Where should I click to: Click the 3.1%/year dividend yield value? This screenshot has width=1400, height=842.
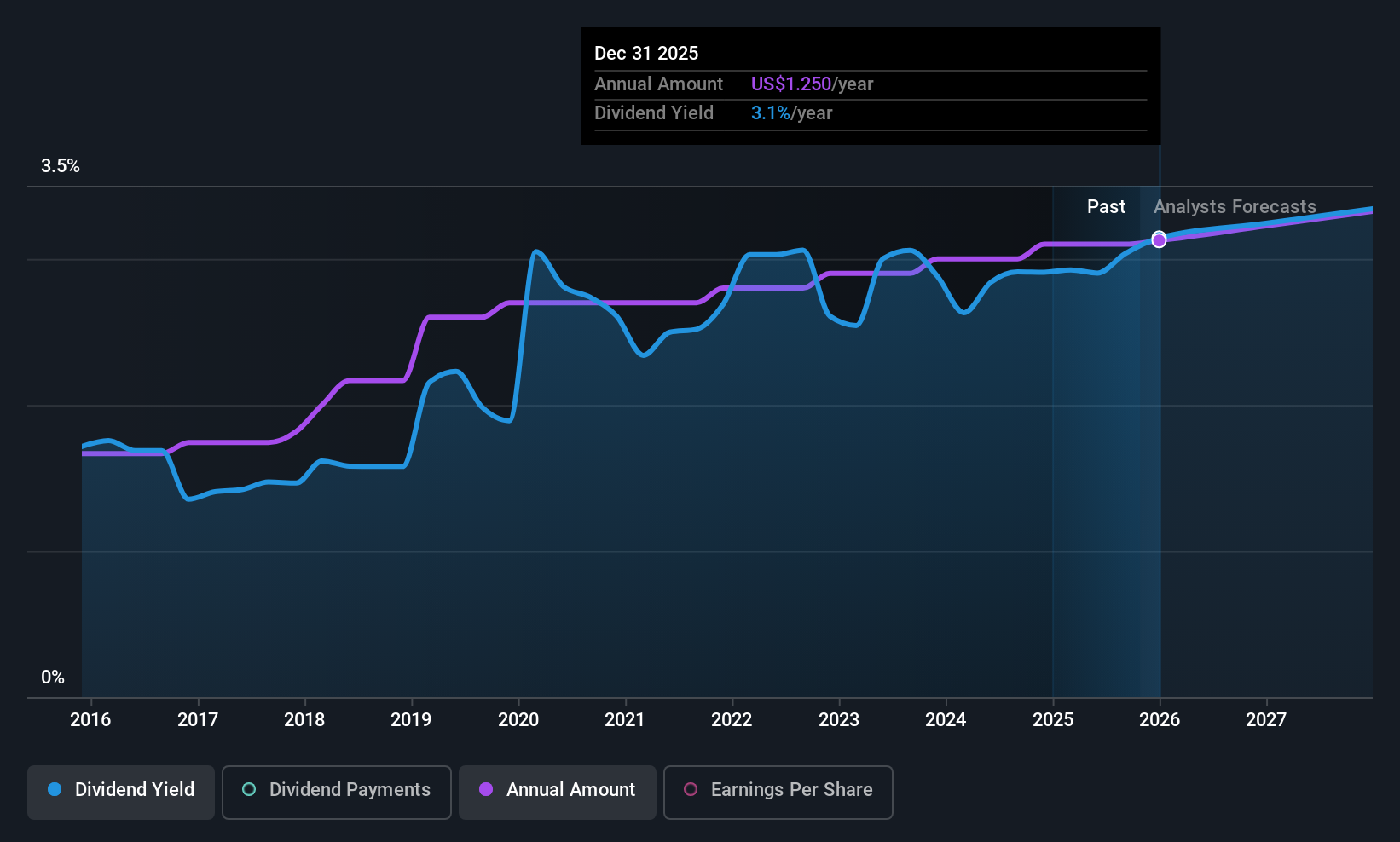point(791,113)
